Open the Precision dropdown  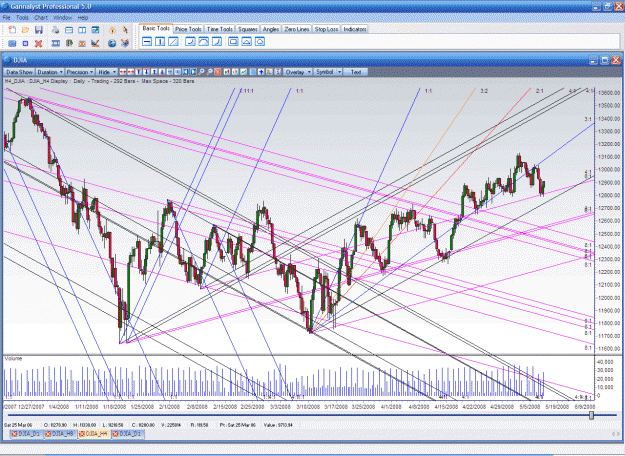pyautogui.click(x=79, y=72)
